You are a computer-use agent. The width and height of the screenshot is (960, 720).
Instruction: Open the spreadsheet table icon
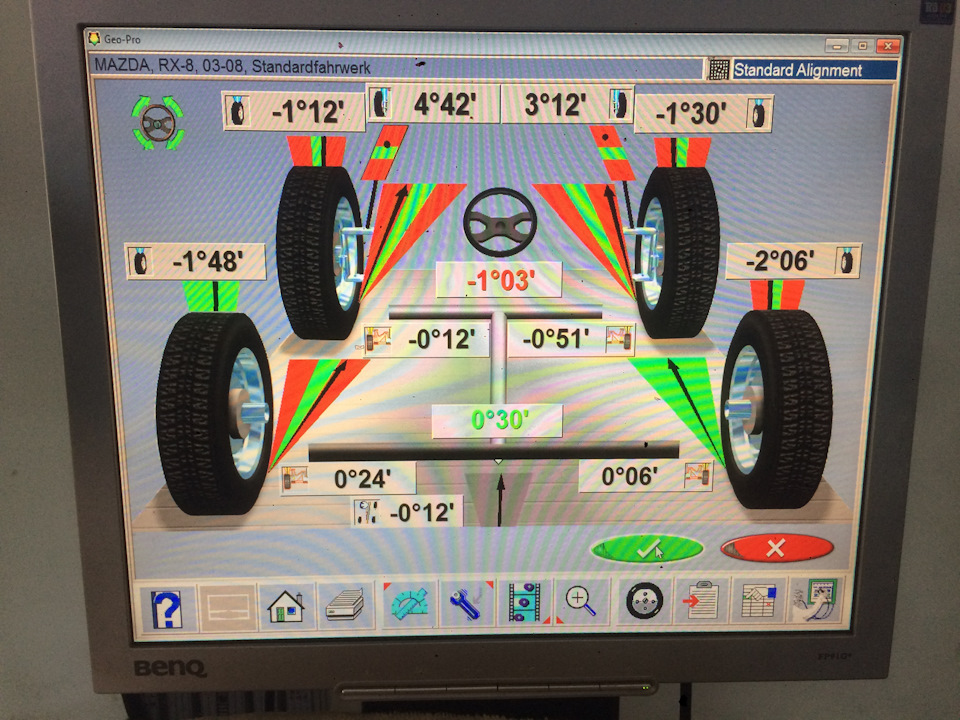click(759, 600)
